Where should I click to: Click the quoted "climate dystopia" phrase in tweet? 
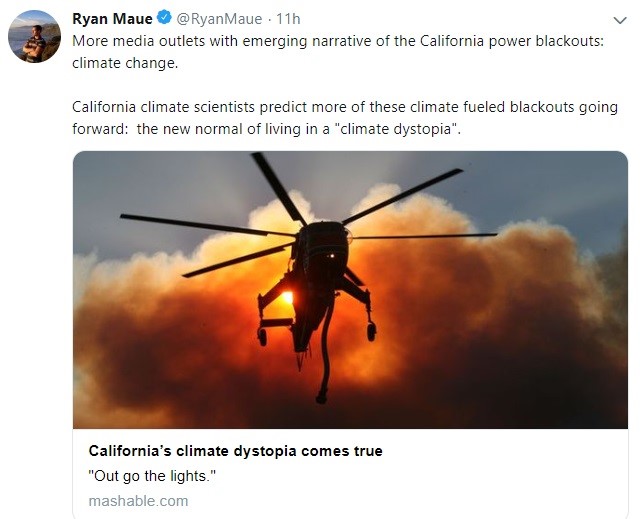[400, 129]
